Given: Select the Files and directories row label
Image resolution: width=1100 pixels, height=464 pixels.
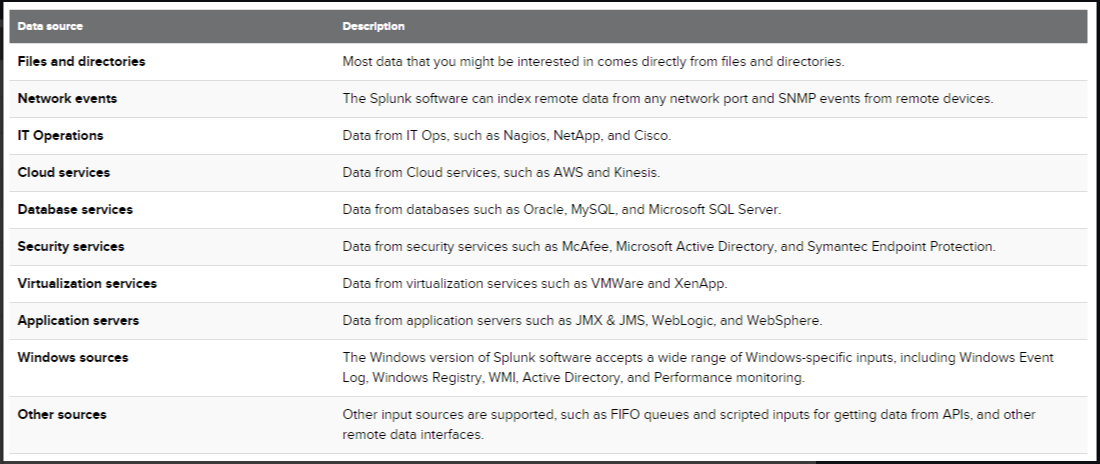Looking at the screenshot, I should click(81, 62).
